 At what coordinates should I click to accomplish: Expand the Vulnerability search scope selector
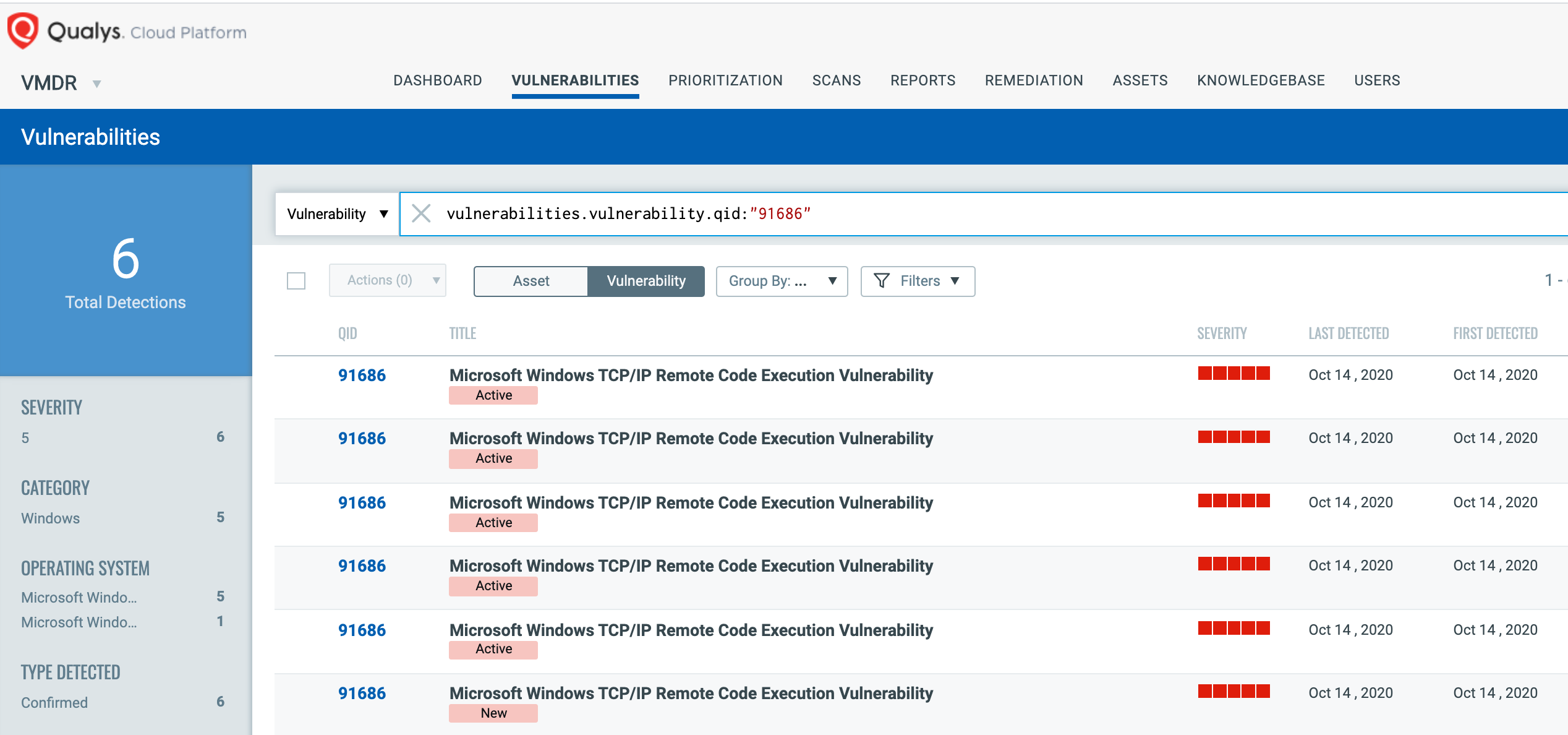[336, 213]
